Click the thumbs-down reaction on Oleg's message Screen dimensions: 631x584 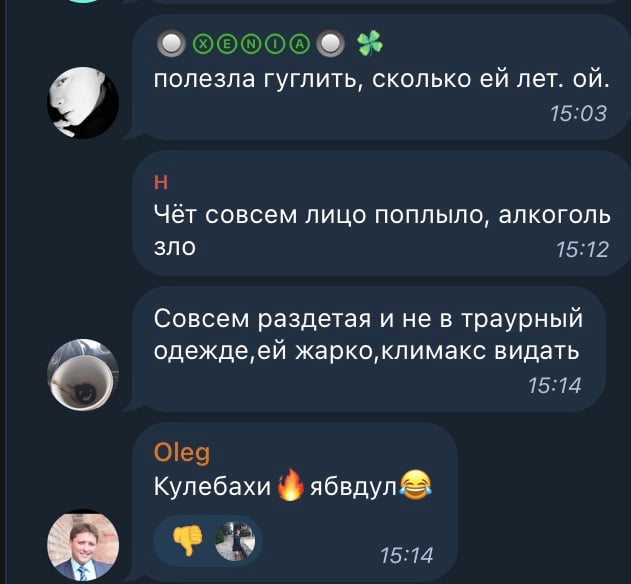click(x=187, y=541)
